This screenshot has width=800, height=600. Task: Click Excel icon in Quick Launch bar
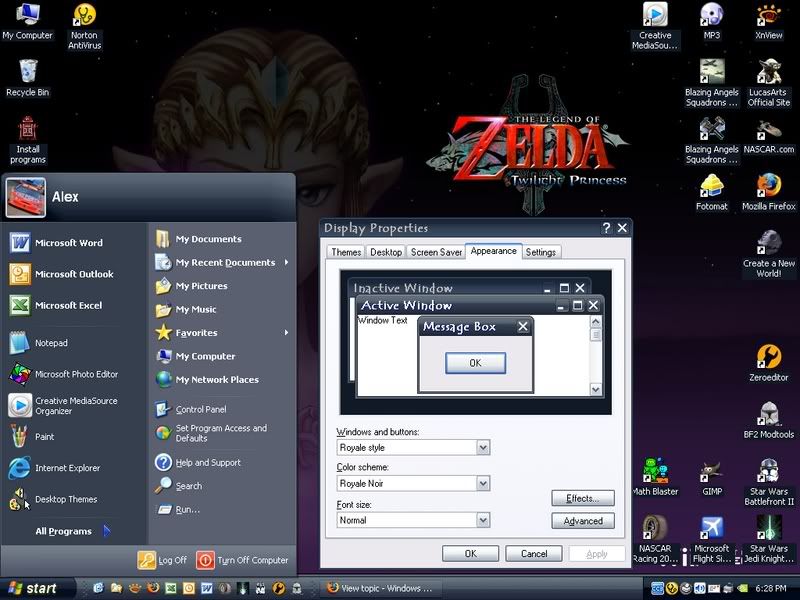point(171,588)
